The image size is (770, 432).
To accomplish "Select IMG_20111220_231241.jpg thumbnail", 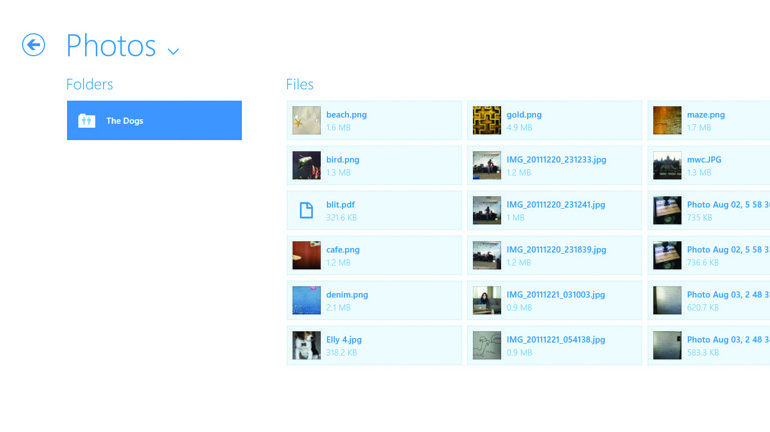I will pyautogui.click(x=487, y=210).
